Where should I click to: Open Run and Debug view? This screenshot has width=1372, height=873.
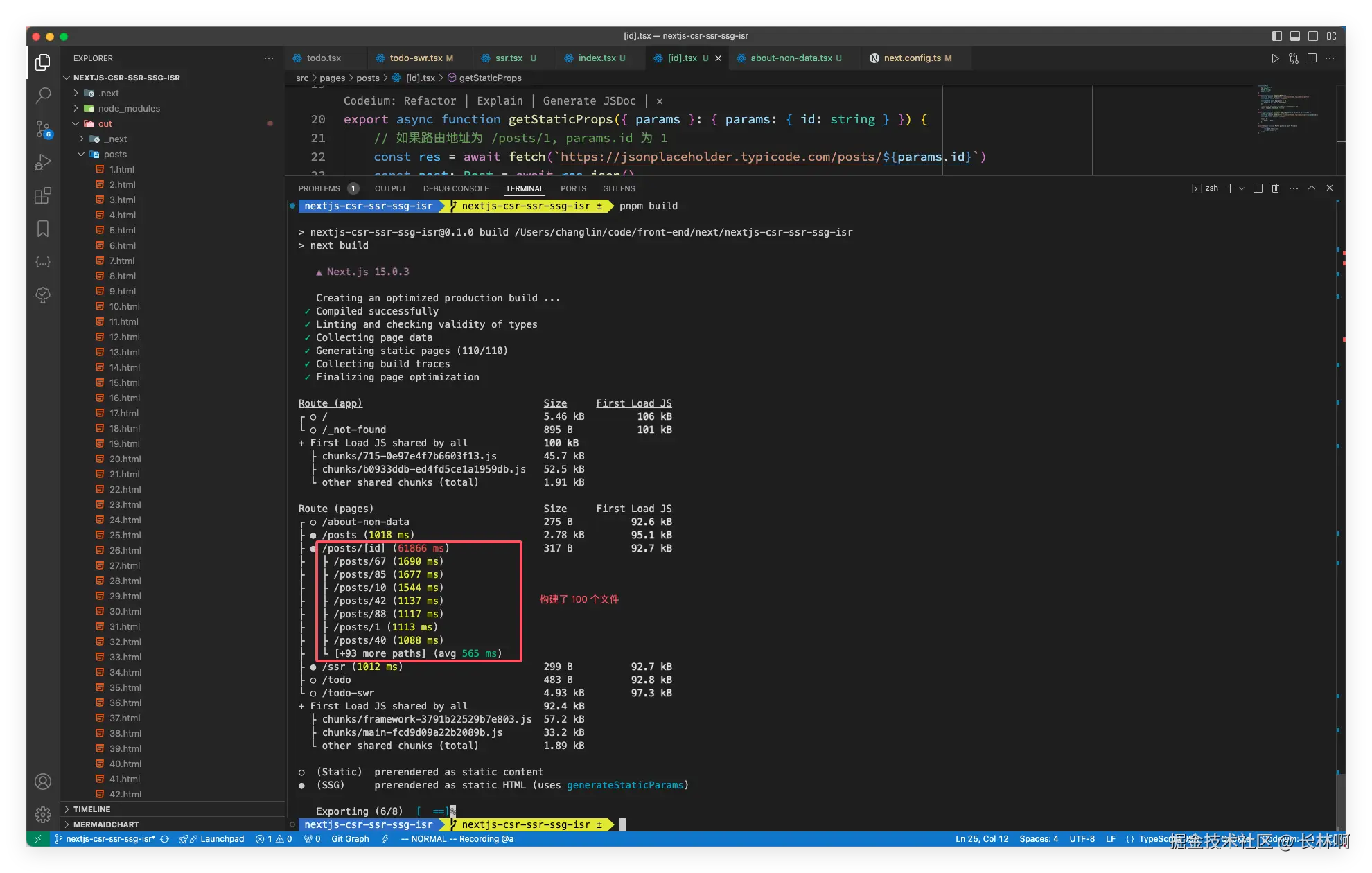click(43, 162)
